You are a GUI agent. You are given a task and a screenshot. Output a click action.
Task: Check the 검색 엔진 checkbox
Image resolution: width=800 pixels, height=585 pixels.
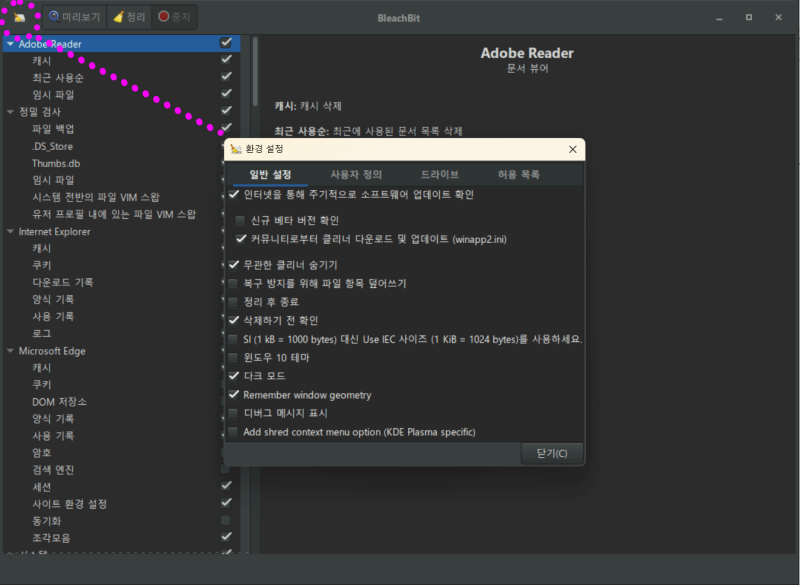point(226,469)
